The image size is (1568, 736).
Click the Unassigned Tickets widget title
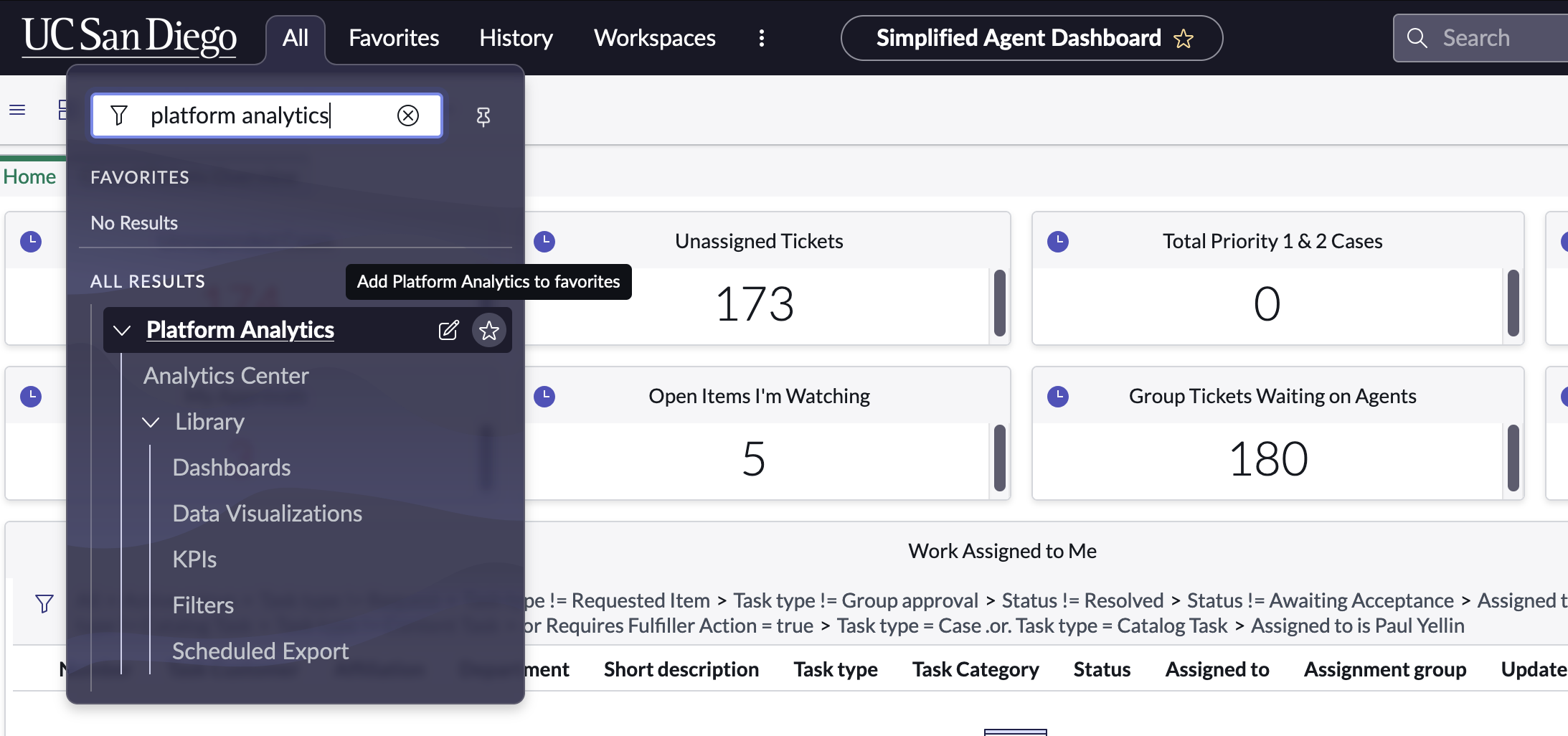[759, 241]
